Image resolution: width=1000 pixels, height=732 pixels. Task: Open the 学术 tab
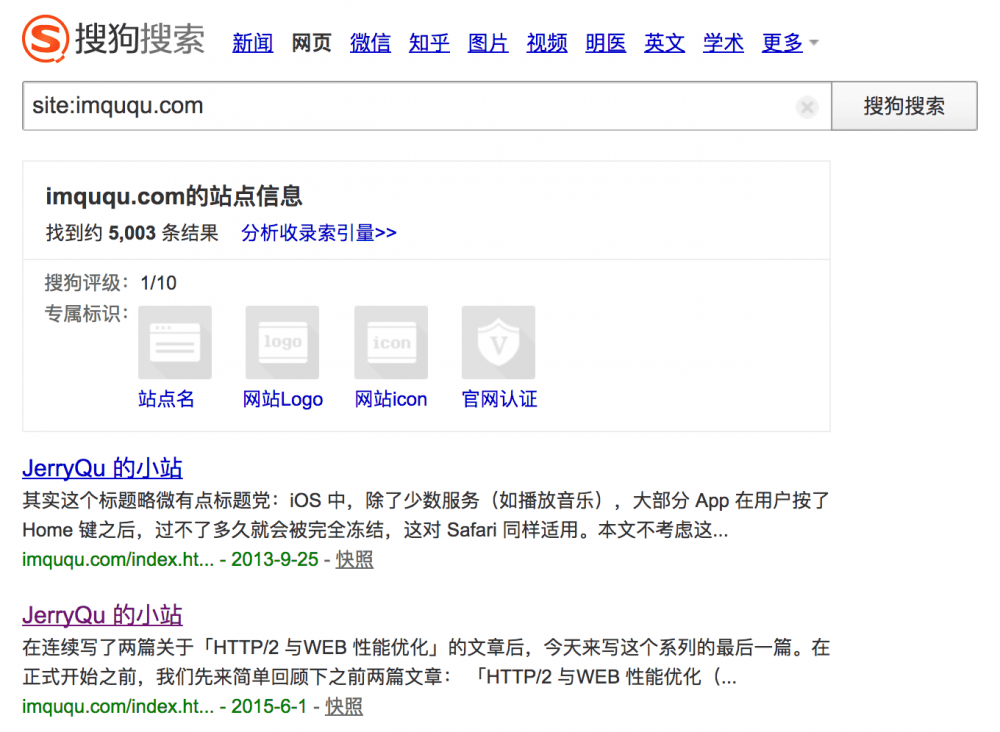click(x=723, y=43)
